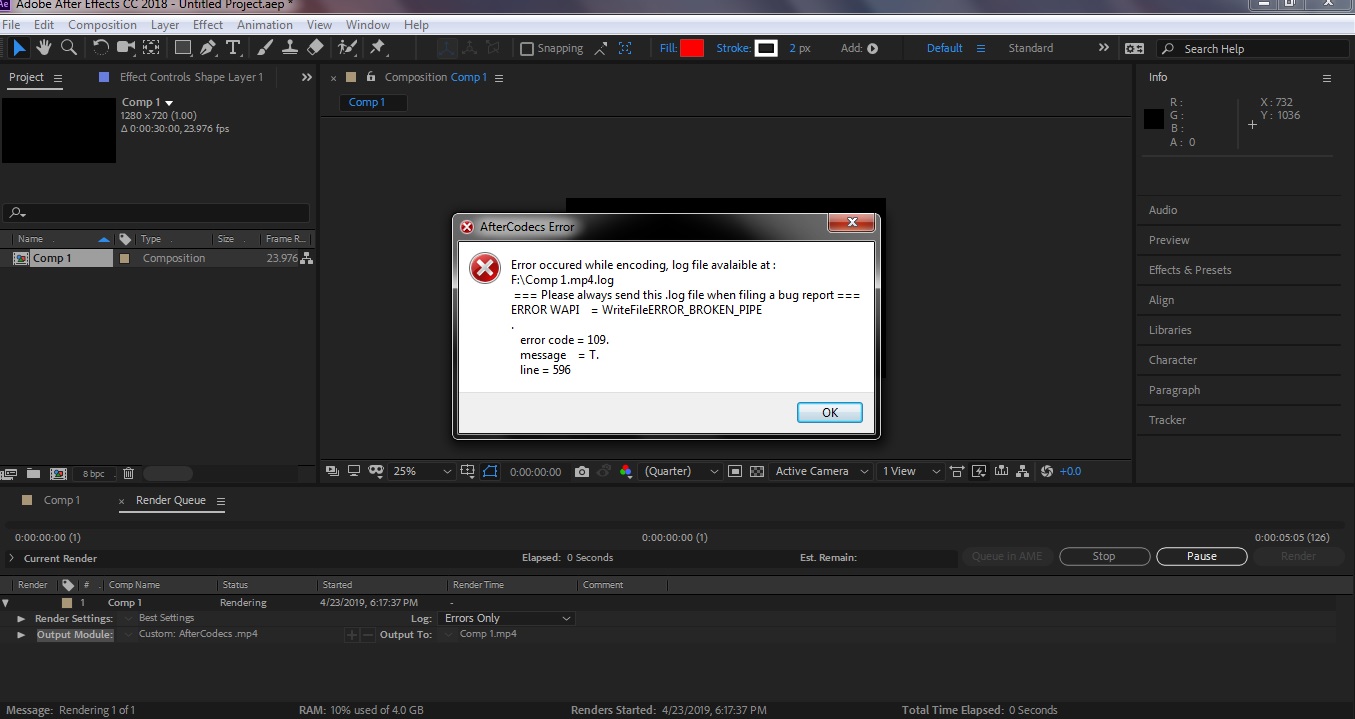Toggle the snap collapsed compositions icon

tap(625, 48)
